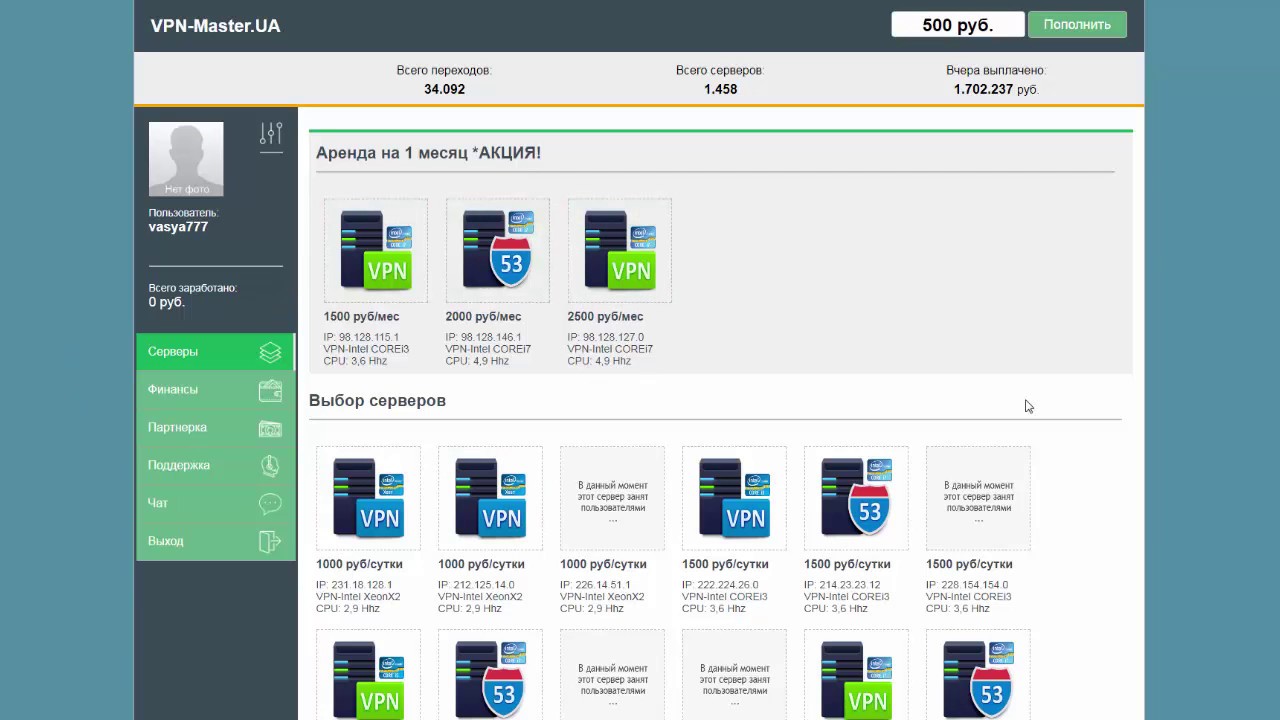Click the VPN-Master.UA logo
Screen dimensions: 1280x720
coord(215,26)
